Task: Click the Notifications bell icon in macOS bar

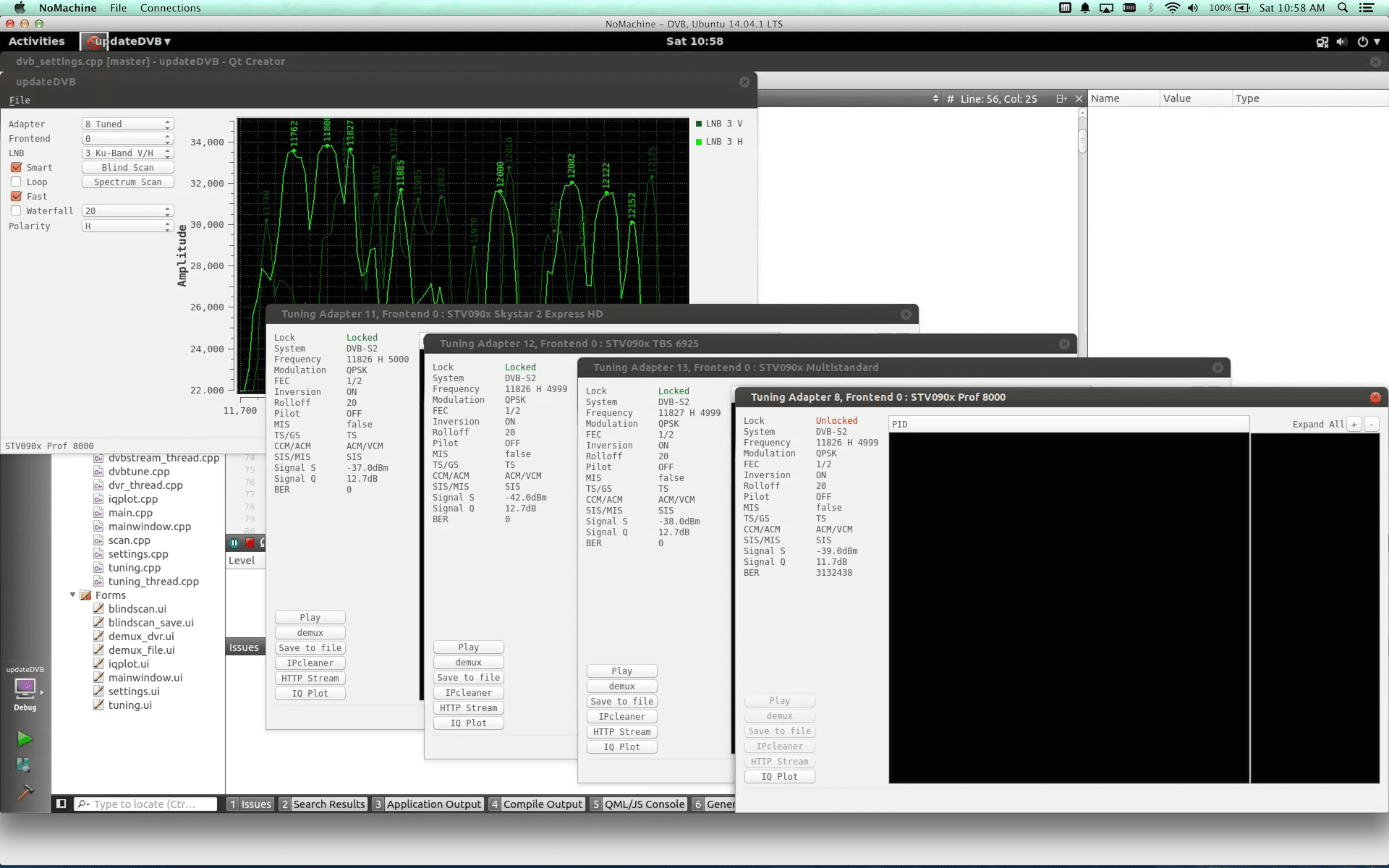Action: click(x=1085, y=8)
